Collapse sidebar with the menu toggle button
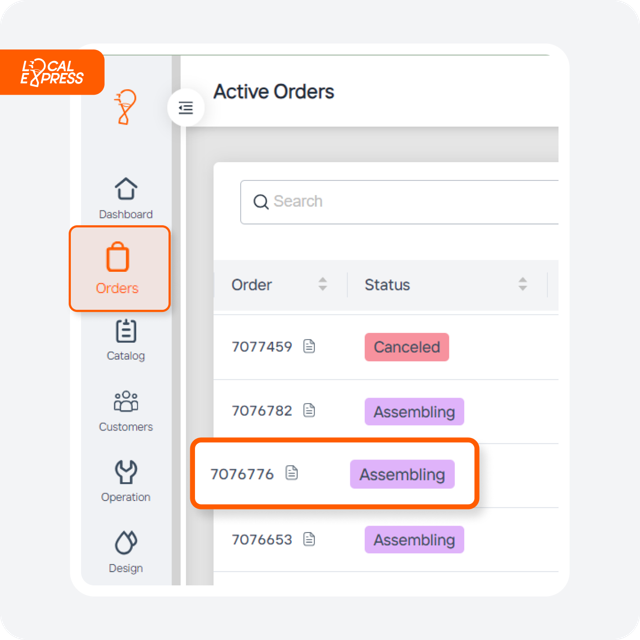Viewport: 640px width, 640px height. pos(186,108)
